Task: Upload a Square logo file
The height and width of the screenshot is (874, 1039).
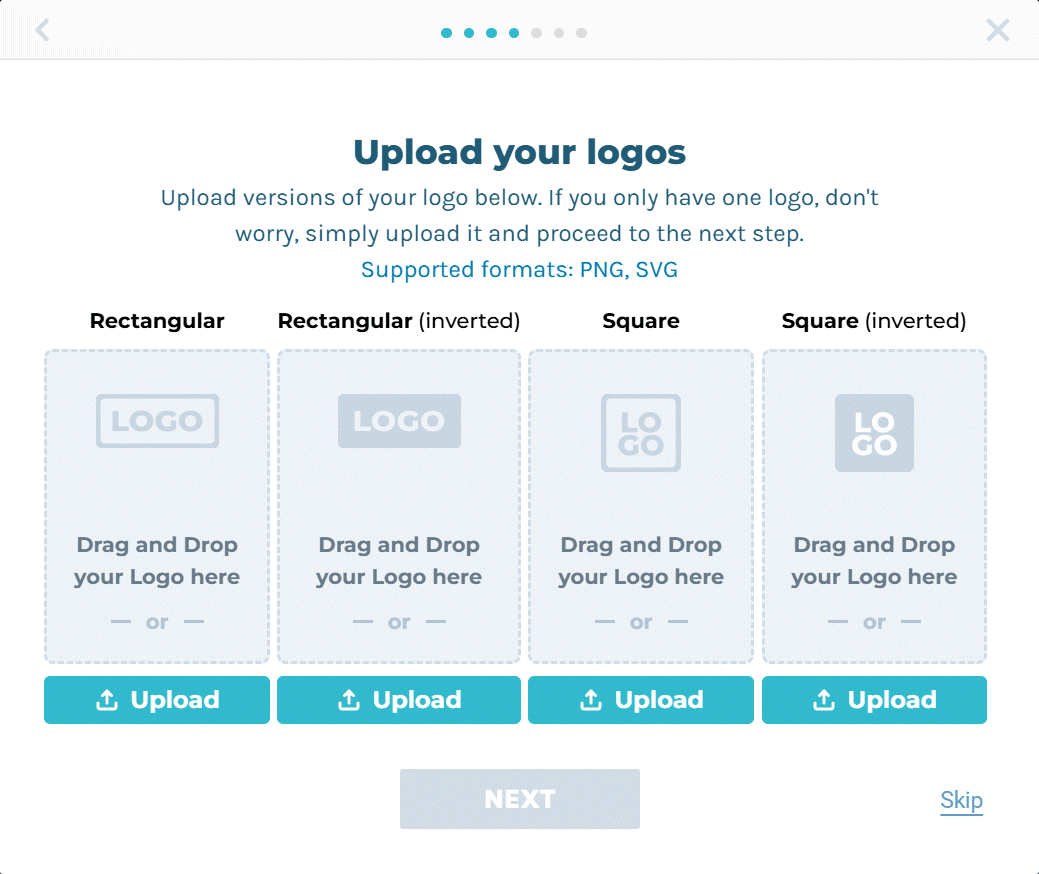Action: pyautogui.click(x=641, y=700)
